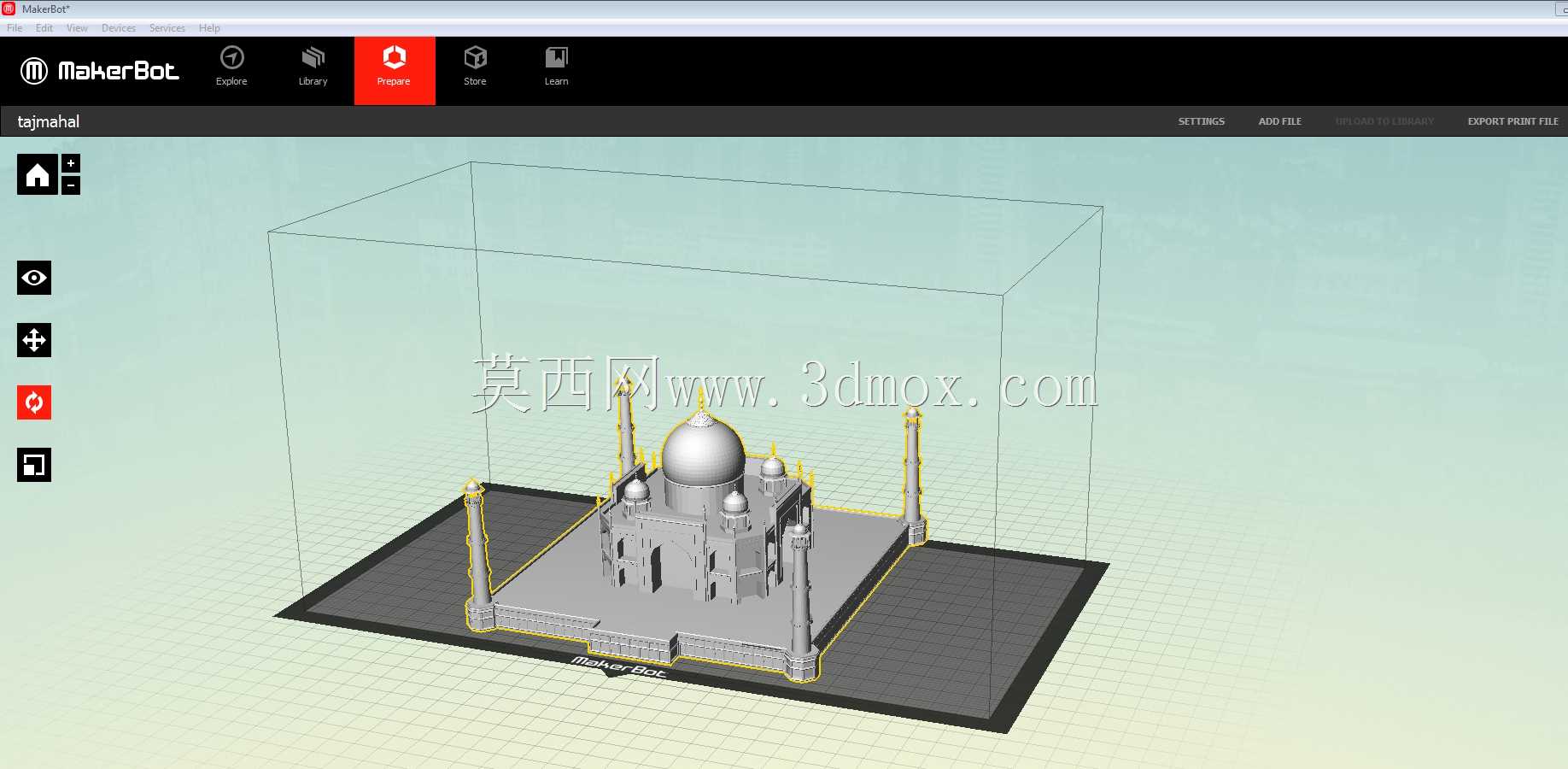Click the MakerBot logo in header

tap(100, 70)
